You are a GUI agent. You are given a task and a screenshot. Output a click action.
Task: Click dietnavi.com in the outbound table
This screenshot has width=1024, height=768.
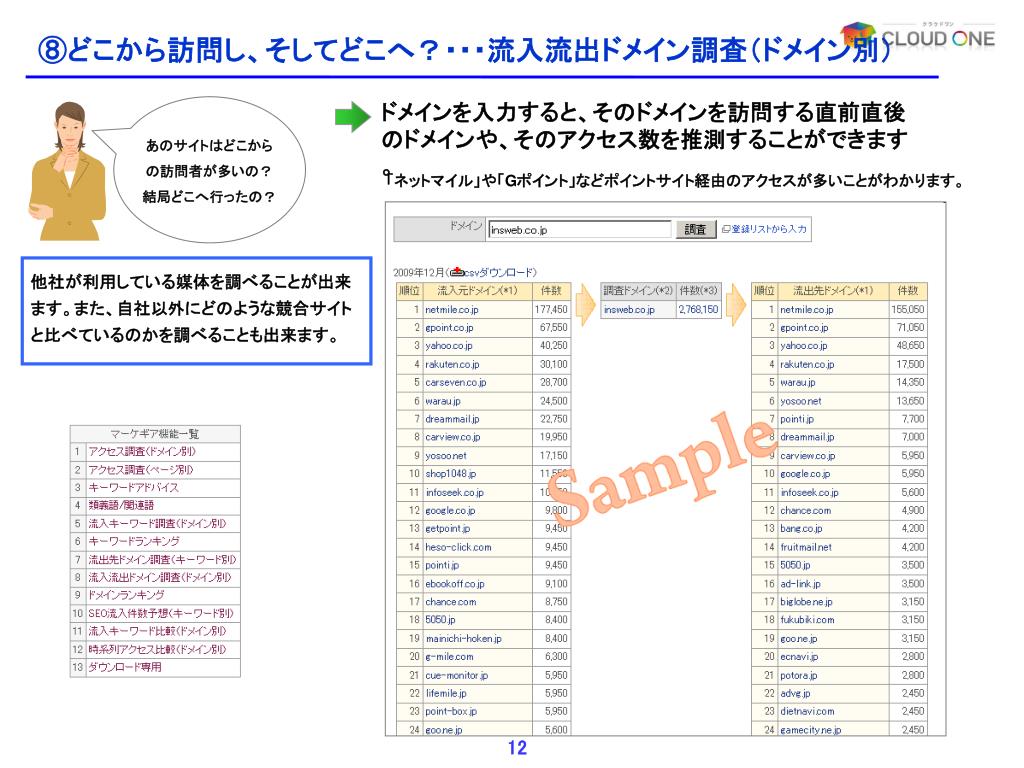coord(807,711)
